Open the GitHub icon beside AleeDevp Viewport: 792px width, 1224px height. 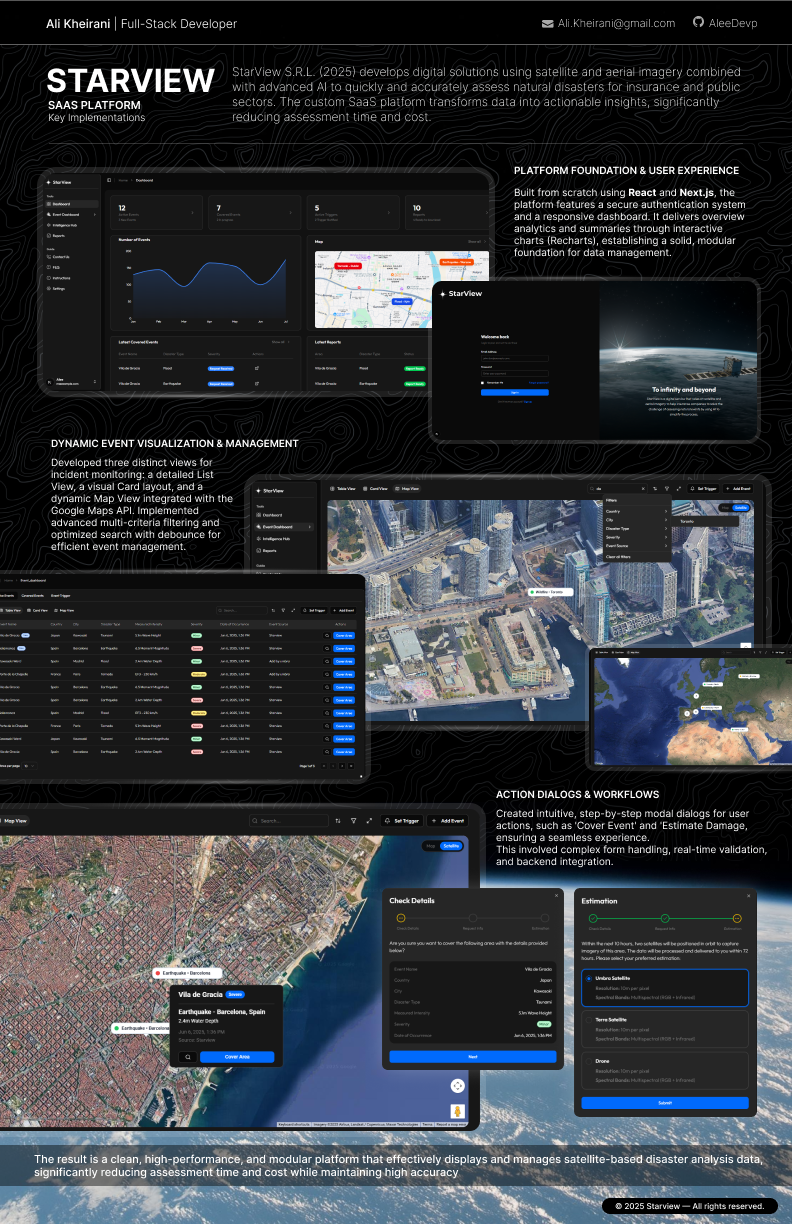pos(698,22)
